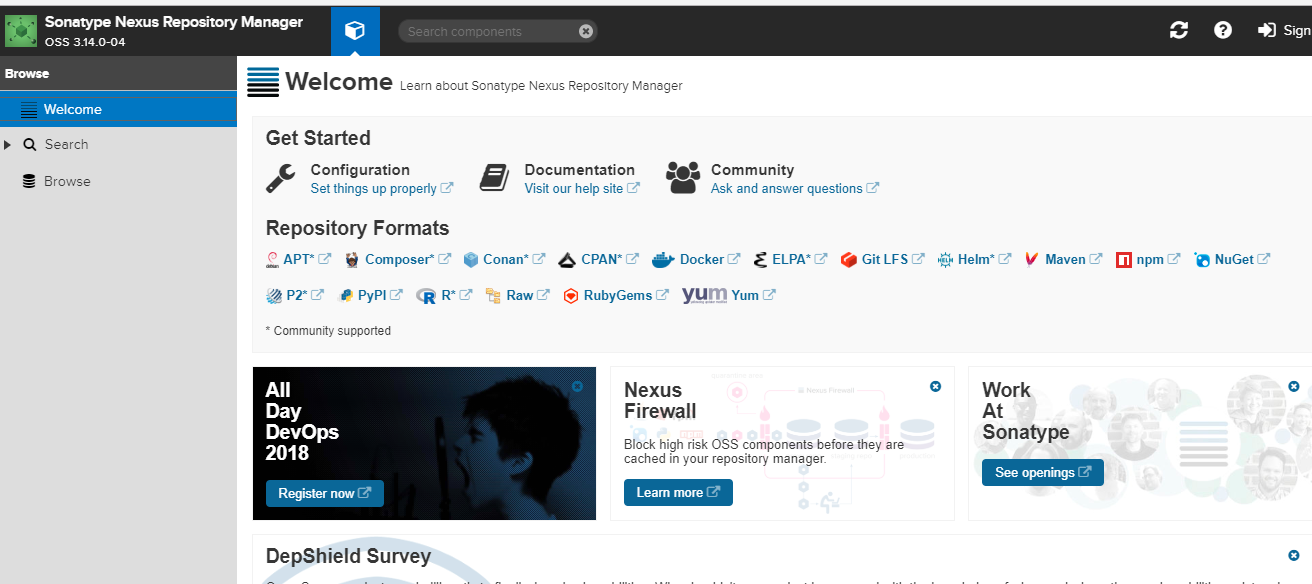The image size is (1312, 584).
Task: Close the Work At Sonatype card
Action: (x=1294, y=386)
